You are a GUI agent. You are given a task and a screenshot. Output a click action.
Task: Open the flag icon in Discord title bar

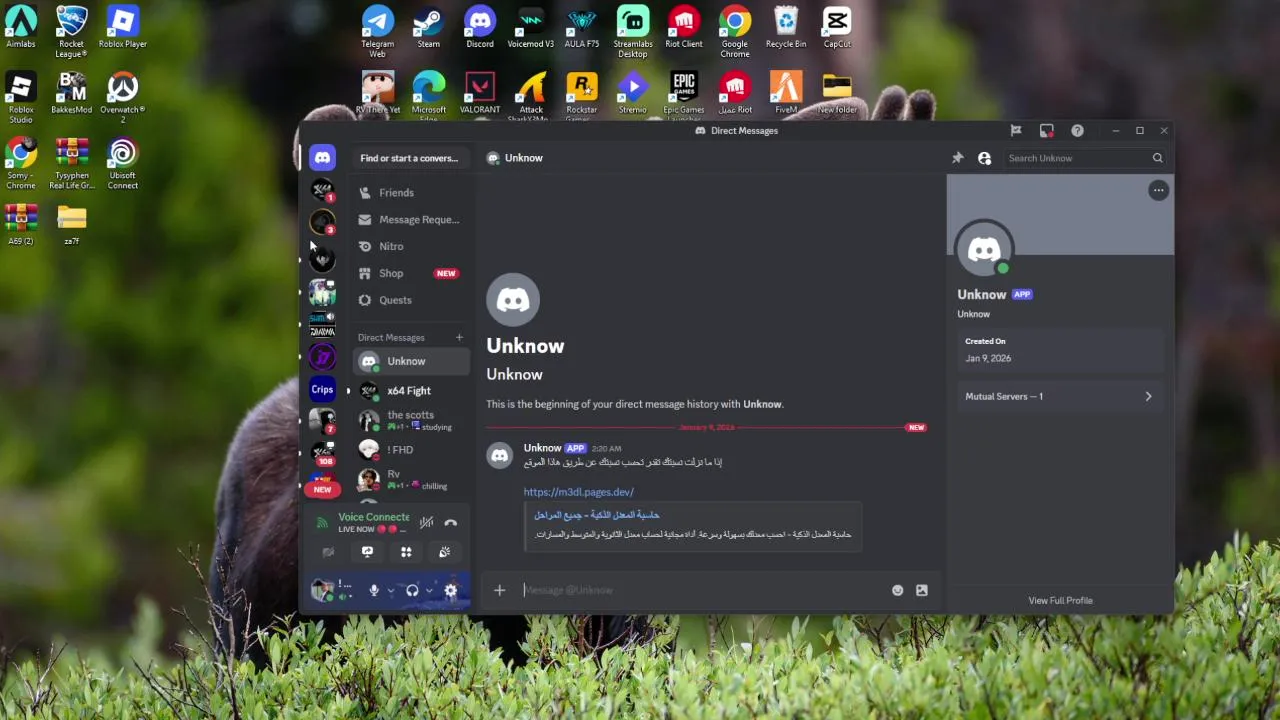[1016, 131]
